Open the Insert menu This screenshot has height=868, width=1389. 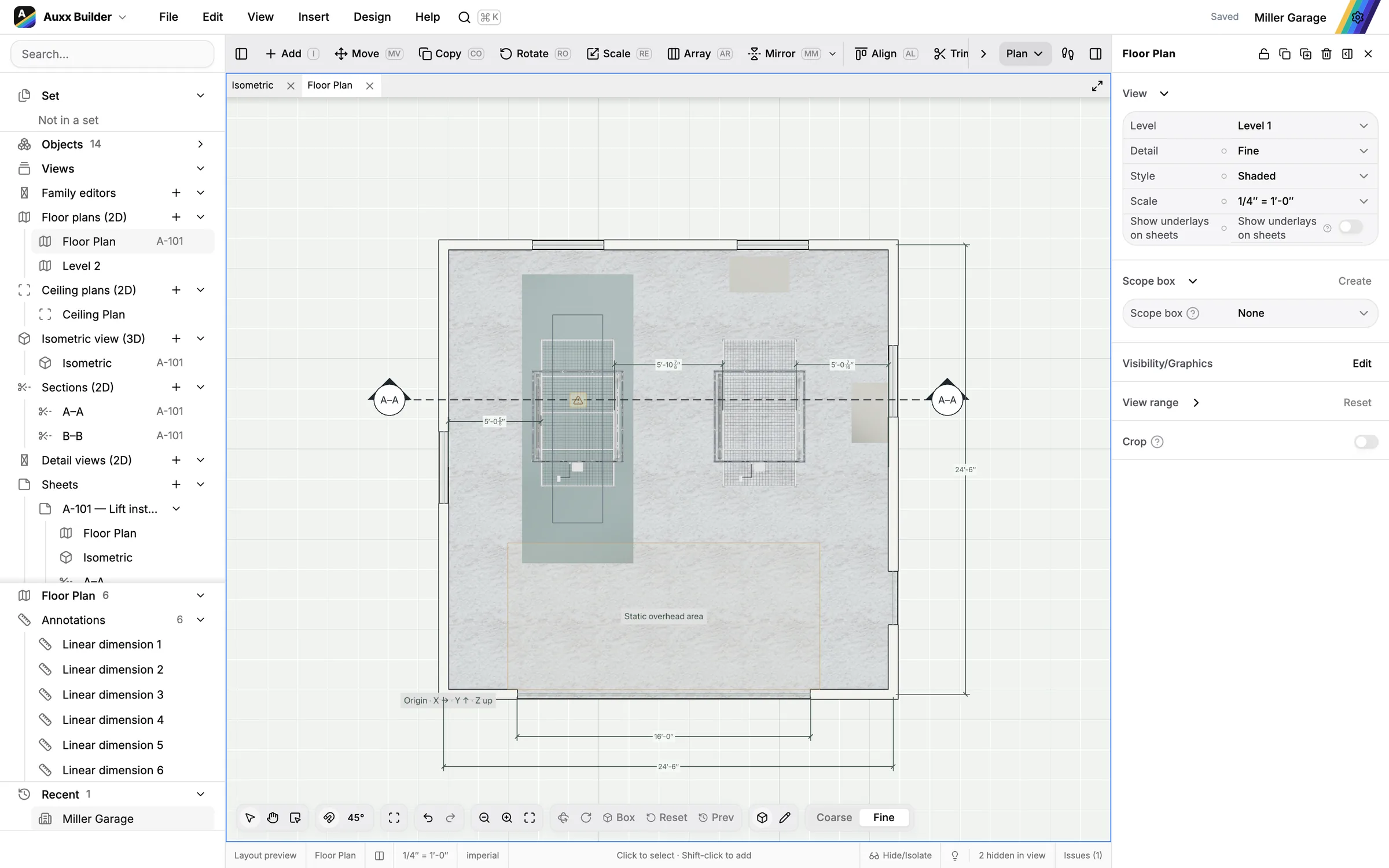314,17
